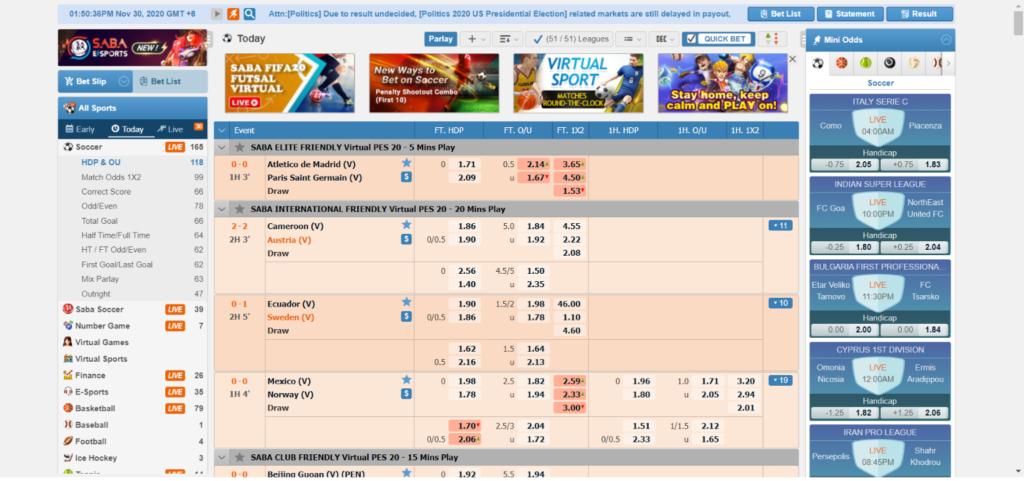Select Match Odds 1X2 submenu
Viewport: 1024px width, 481px height.
pos(111,177)
